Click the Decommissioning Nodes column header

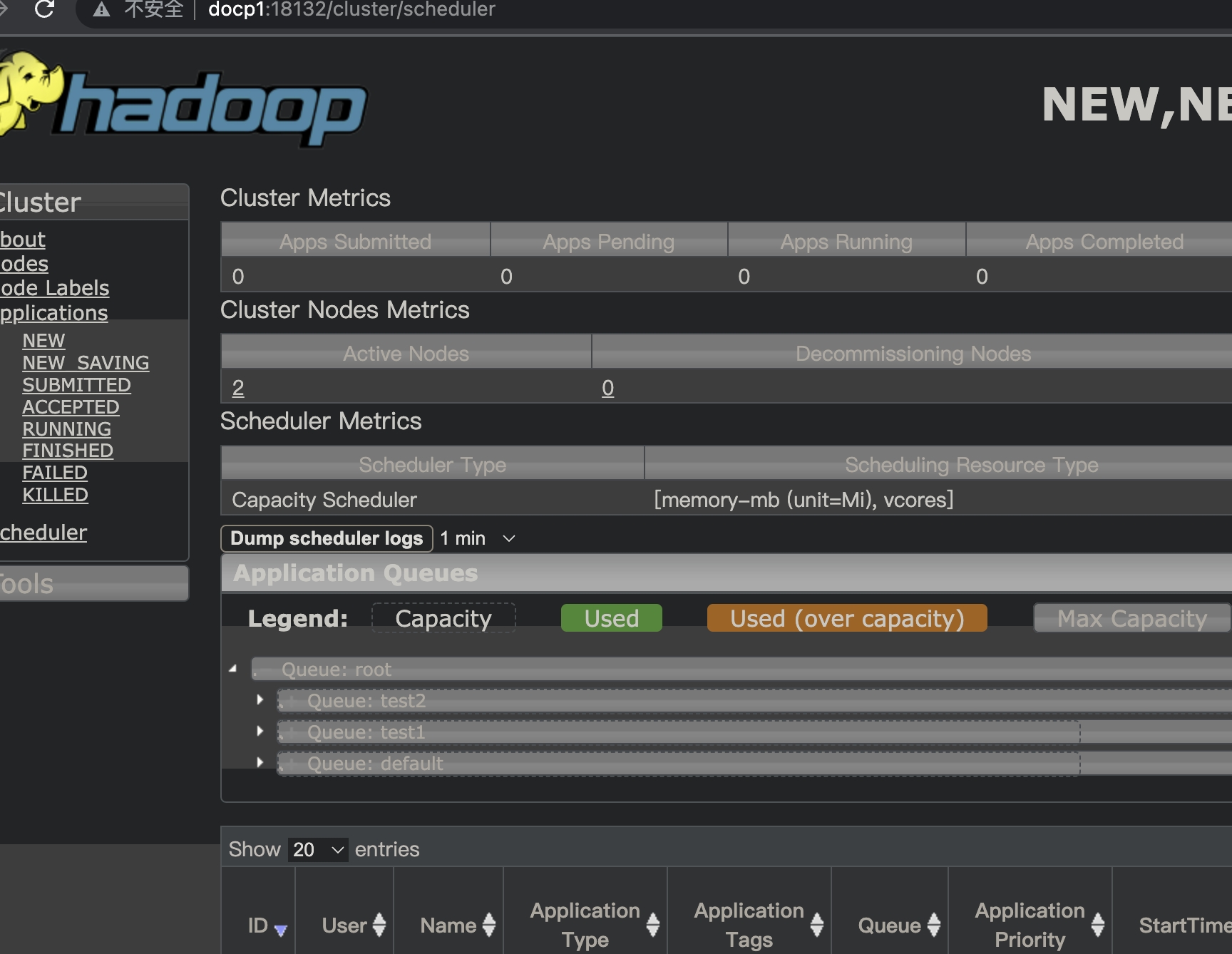coord(913,353)
